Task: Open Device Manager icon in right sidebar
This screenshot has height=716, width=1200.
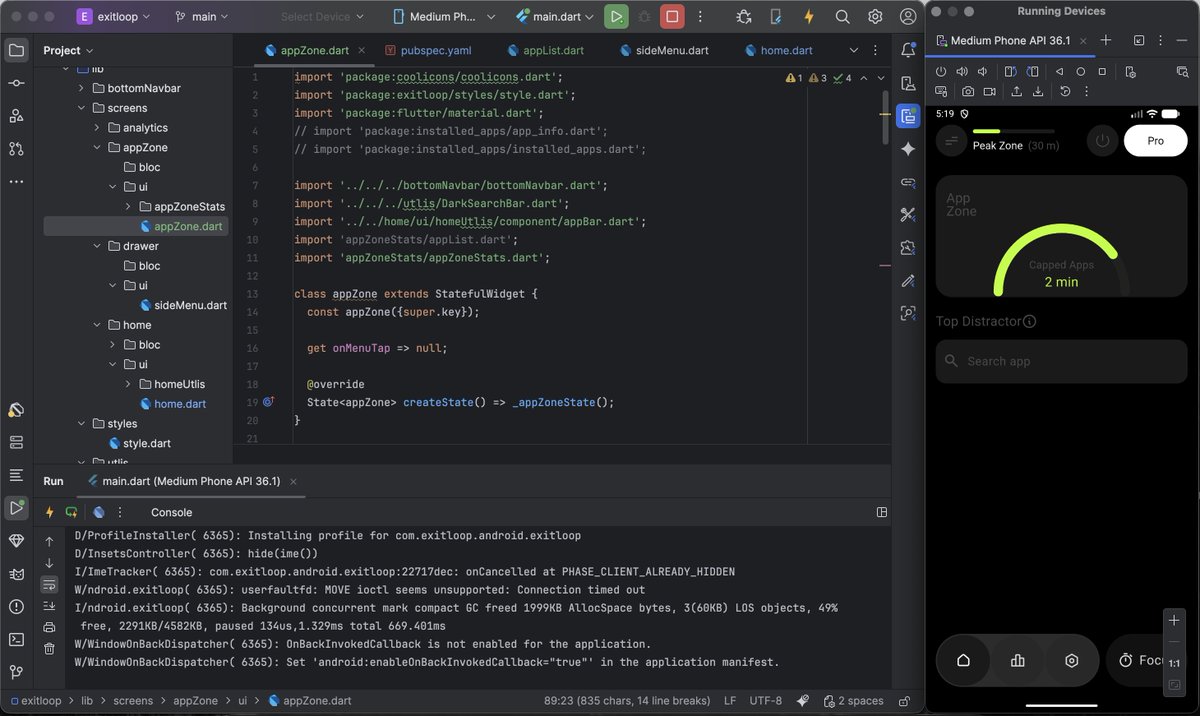Action: pos(908,83)
